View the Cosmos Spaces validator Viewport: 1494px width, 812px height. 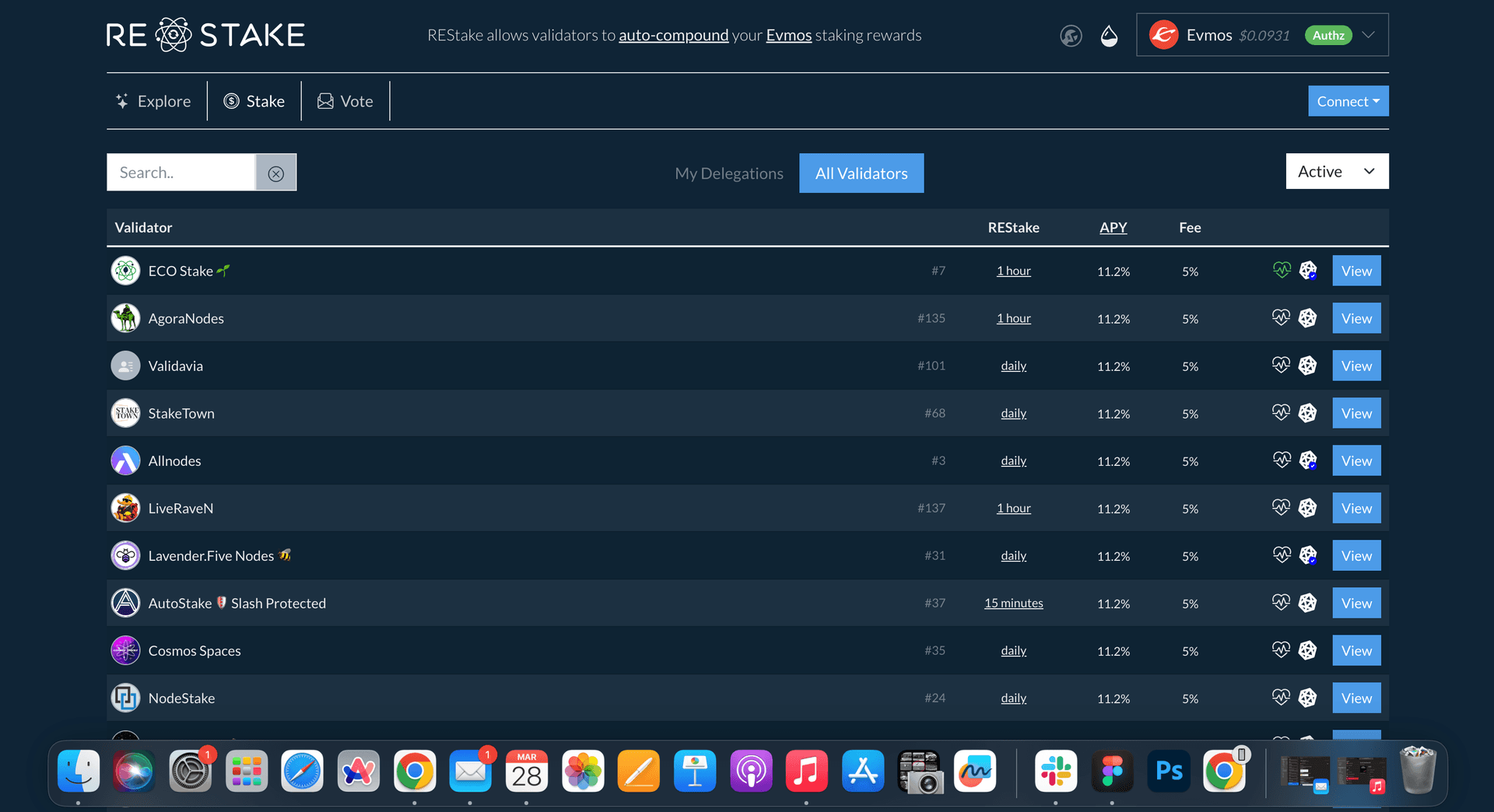(1356, 650)
